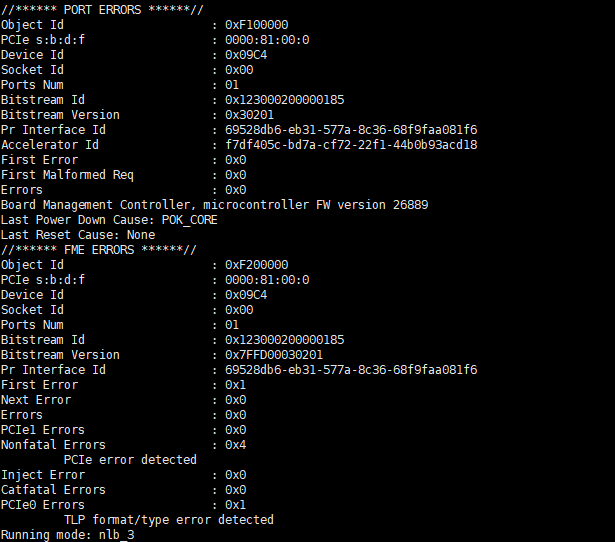This screenshot has height=542, width=615.
Task: Click the Next Error label
Action: (36, 399)
